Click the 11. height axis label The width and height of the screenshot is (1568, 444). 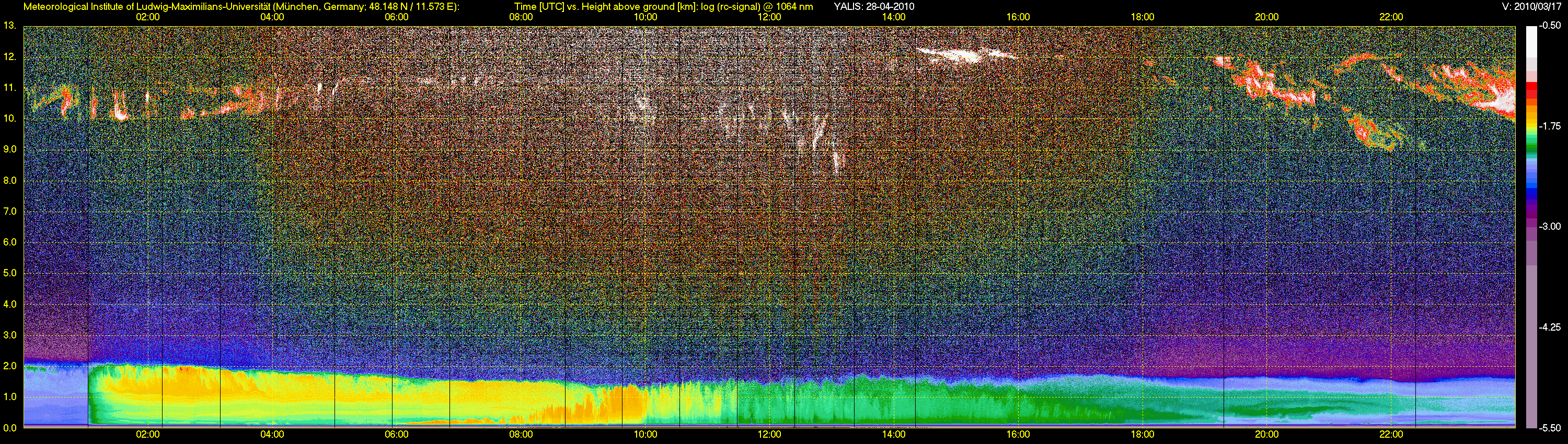click(x=10, y=88)
